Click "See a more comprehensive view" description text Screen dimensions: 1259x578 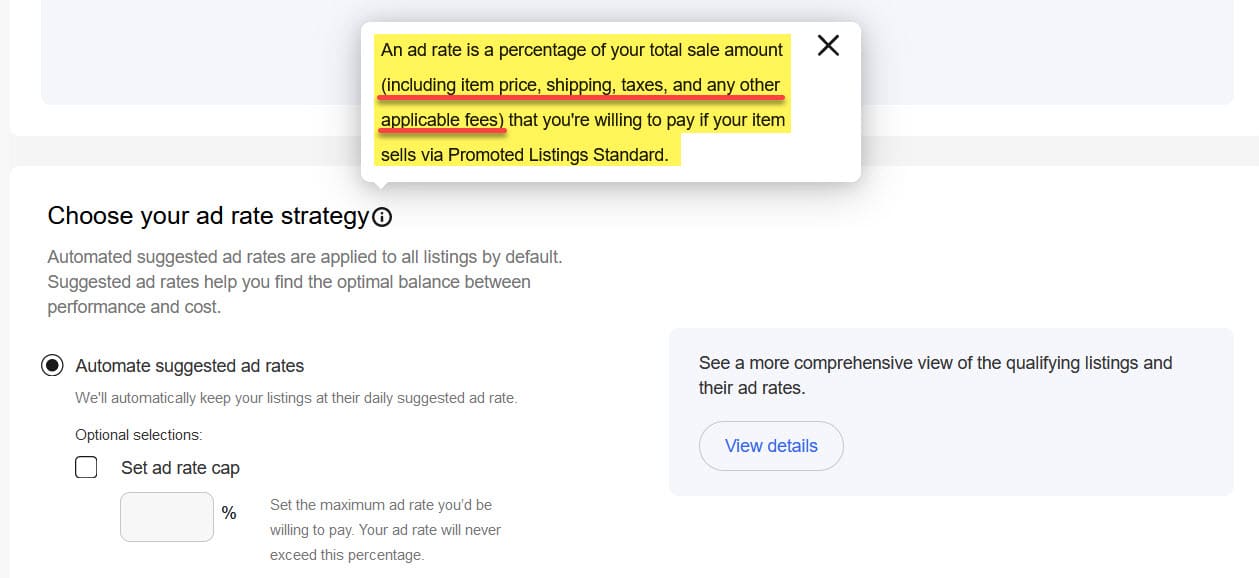point(936,375)
